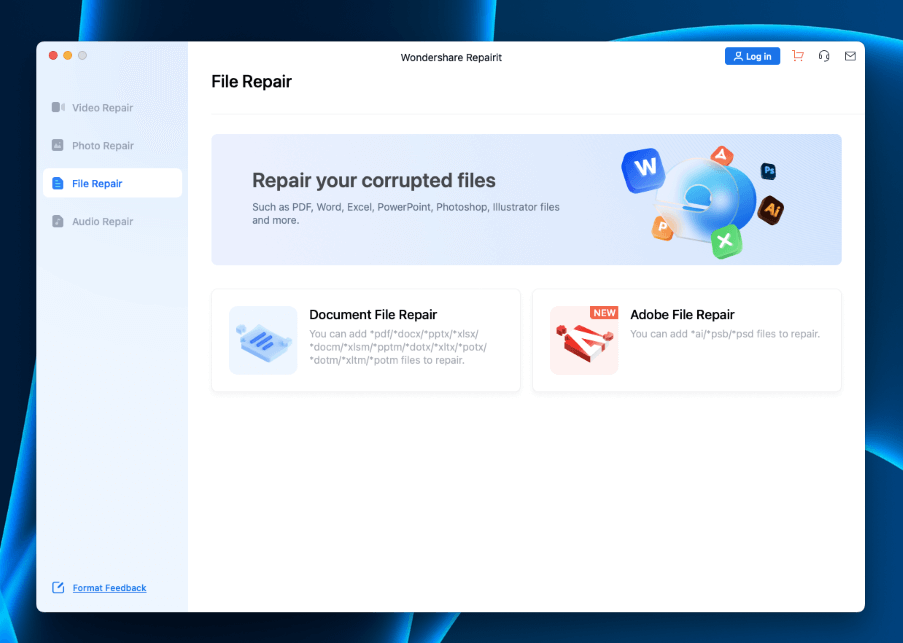This screenshot has height=643, width=903.
Task: Select the File Repair sidebar tab
Action: [x=112, y=183]
